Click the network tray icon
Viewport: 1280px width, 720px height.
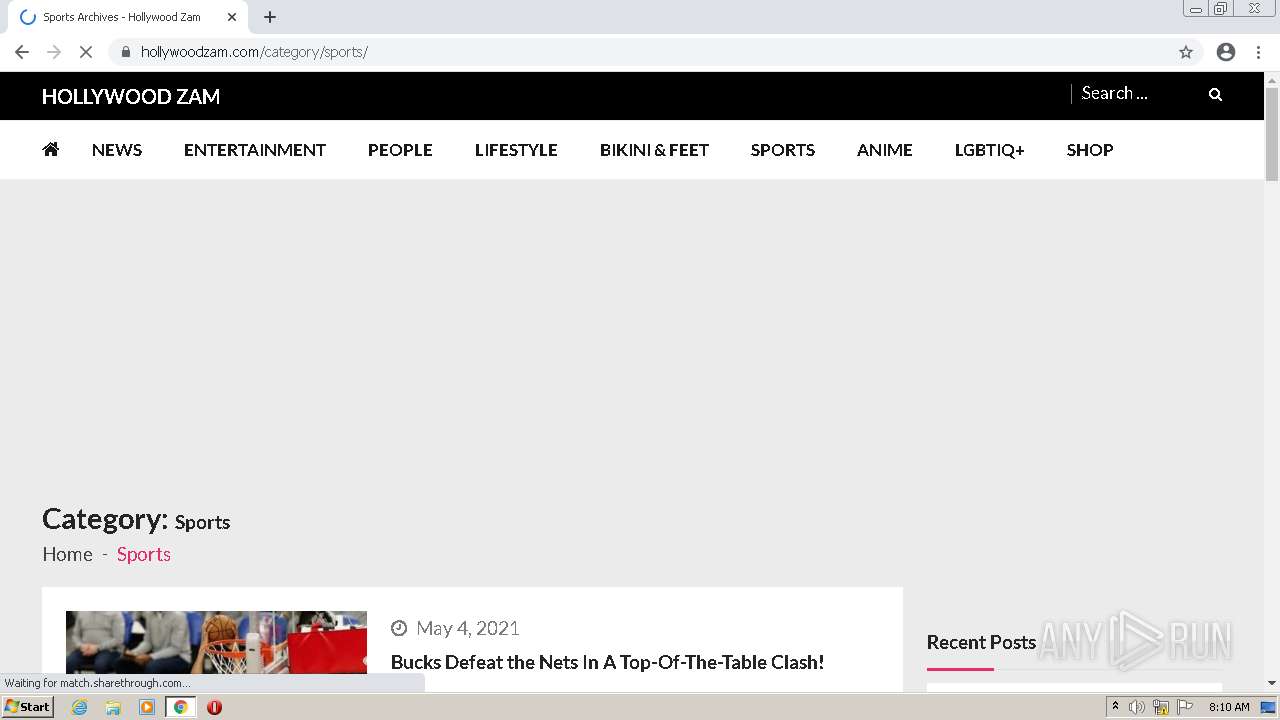[1161, 707]
